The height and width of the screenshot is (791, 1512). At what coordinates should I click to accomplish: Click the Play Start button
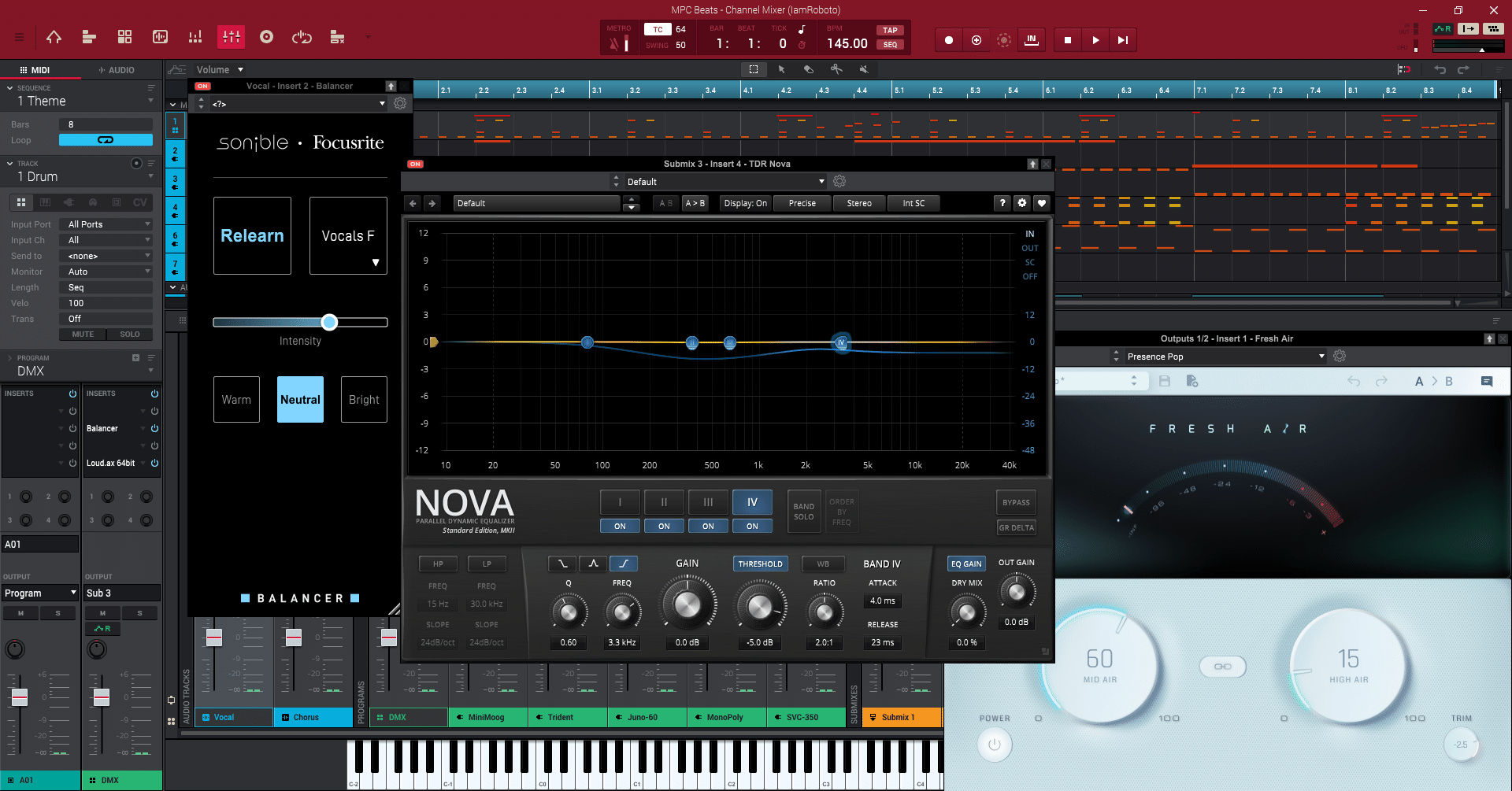point(1123,40)
